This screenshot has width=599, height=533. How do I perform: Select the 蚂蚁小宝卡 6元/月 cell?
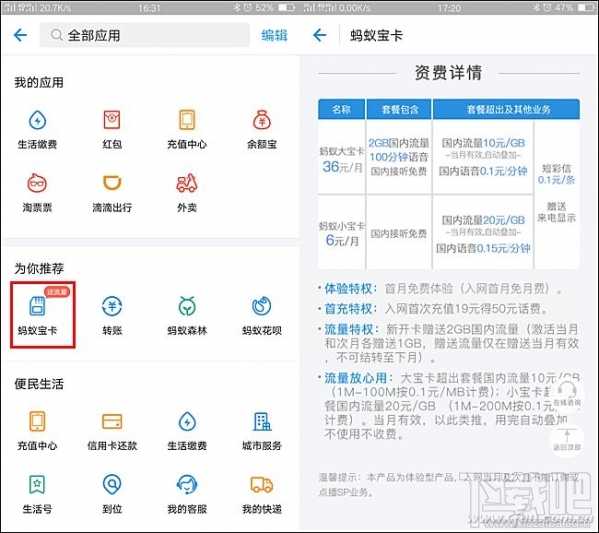(x=342, y=233)
